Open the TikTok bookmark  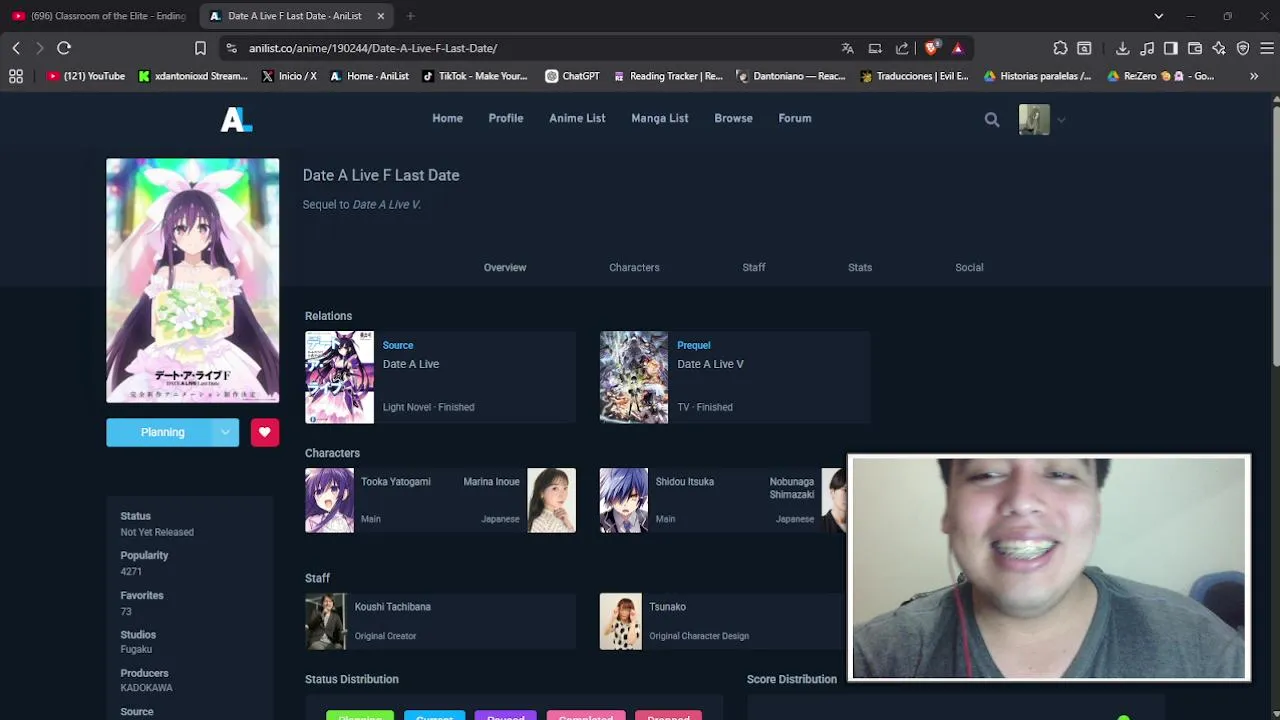475,76
